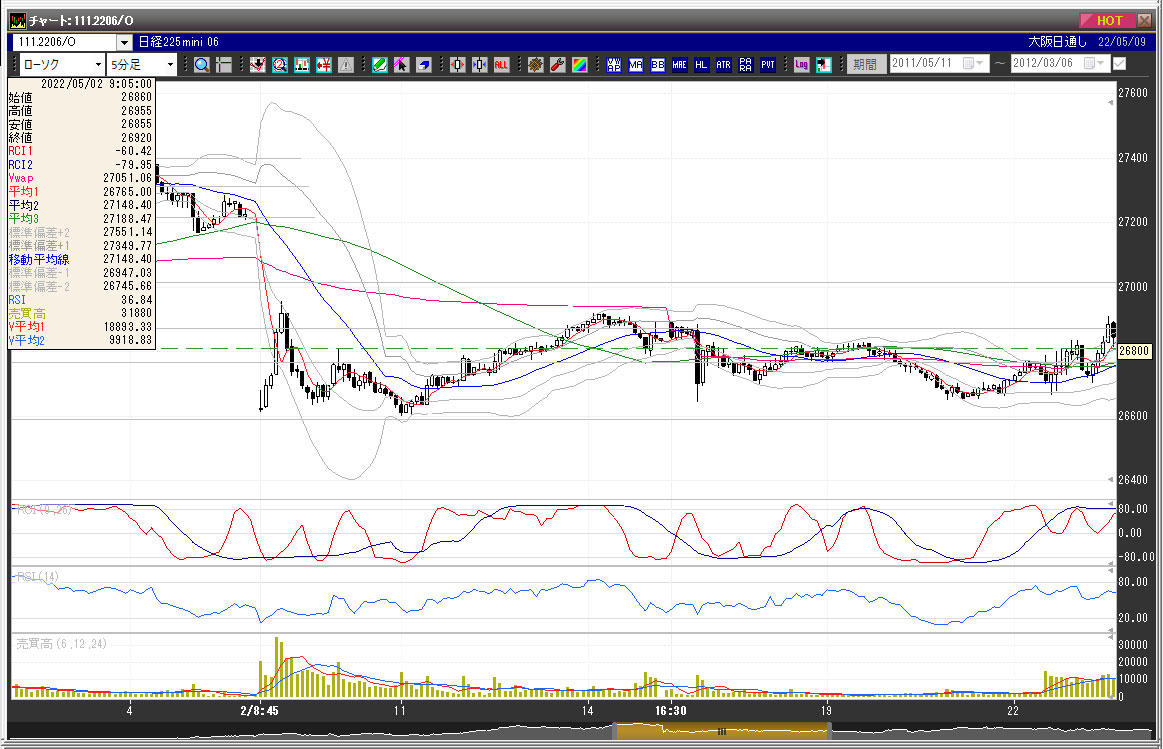1163x749 pixels.
Task: Click the RSI(14) sub-chart label
Action: pyautogui.click(x=37, y=577)
